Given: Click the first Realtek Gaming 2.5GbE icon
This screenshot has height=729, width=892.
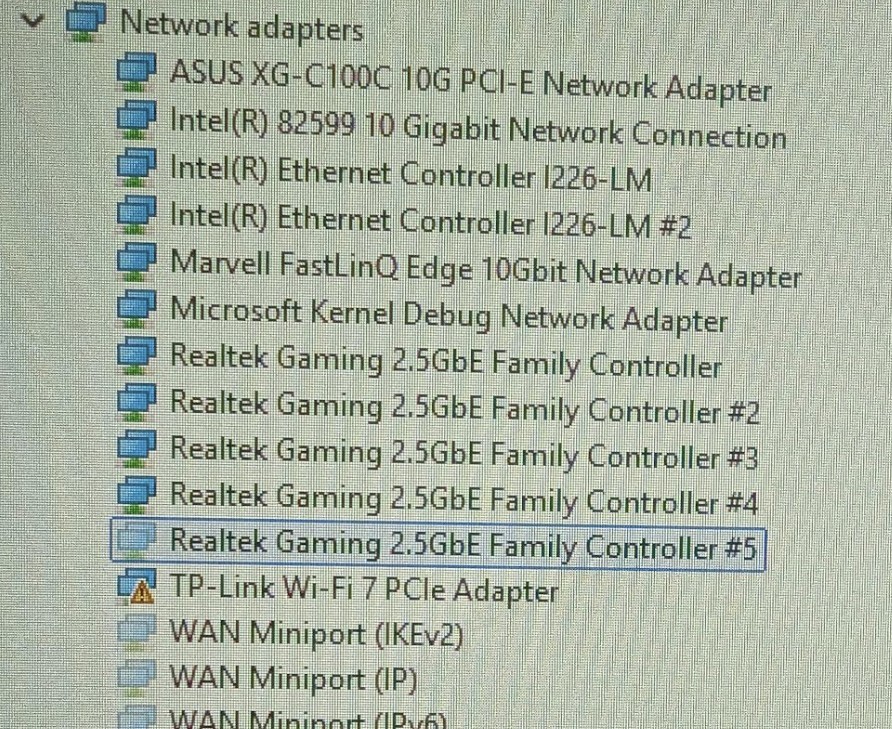Looking at the screenshot, I should pos(136,355).
